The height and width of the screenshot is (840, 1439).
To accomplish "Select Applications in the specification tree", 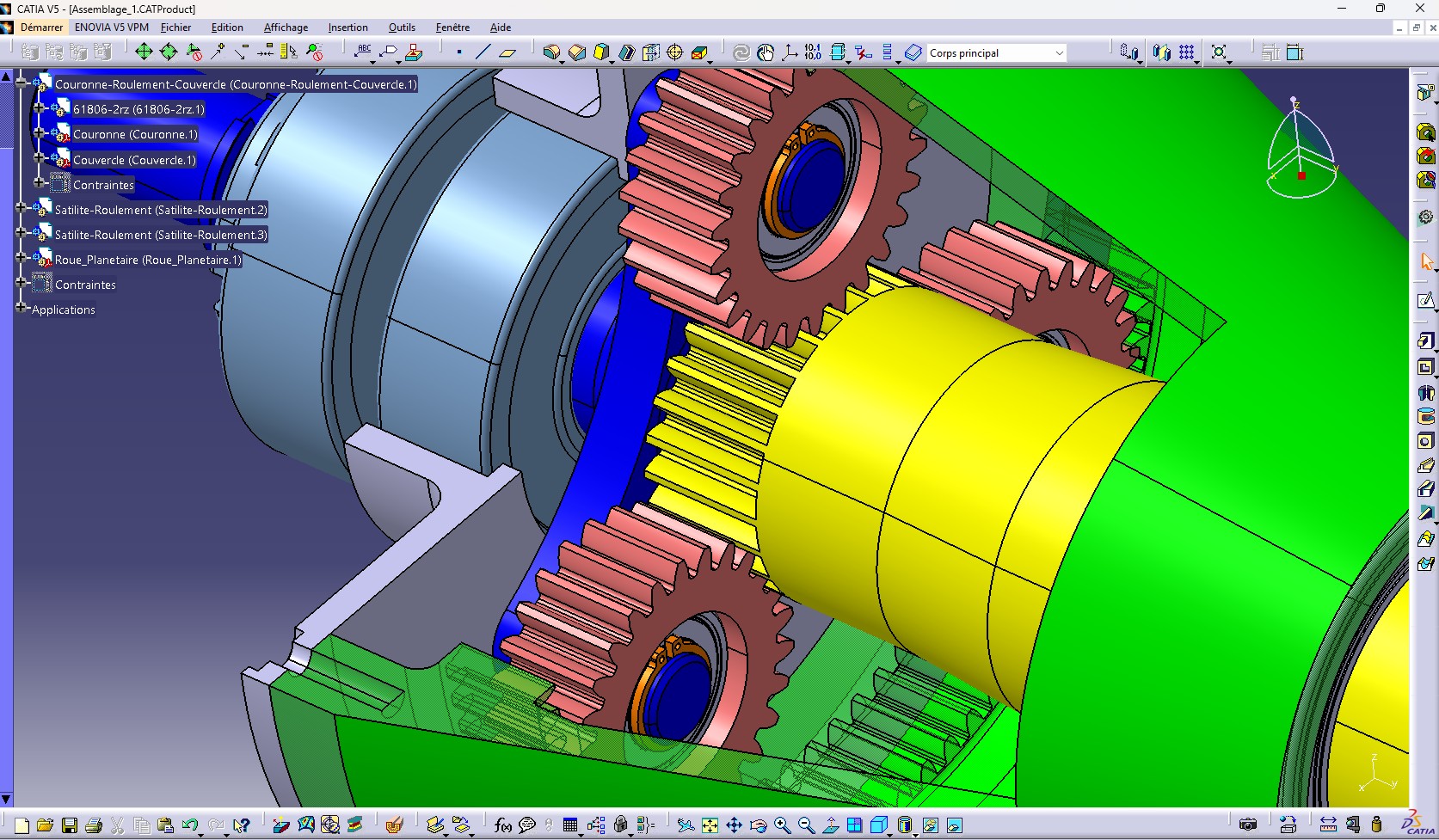I will (x=64, y=310).
